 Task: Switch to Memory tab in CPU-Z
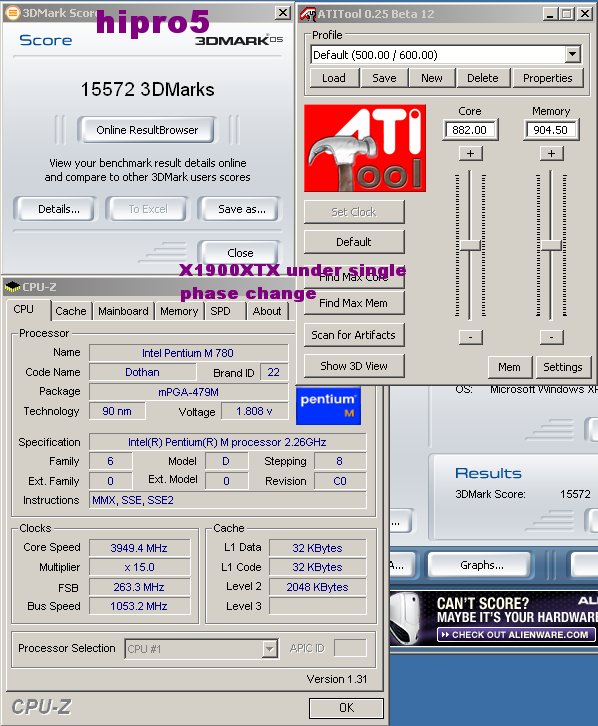click(x=179, y=311)
